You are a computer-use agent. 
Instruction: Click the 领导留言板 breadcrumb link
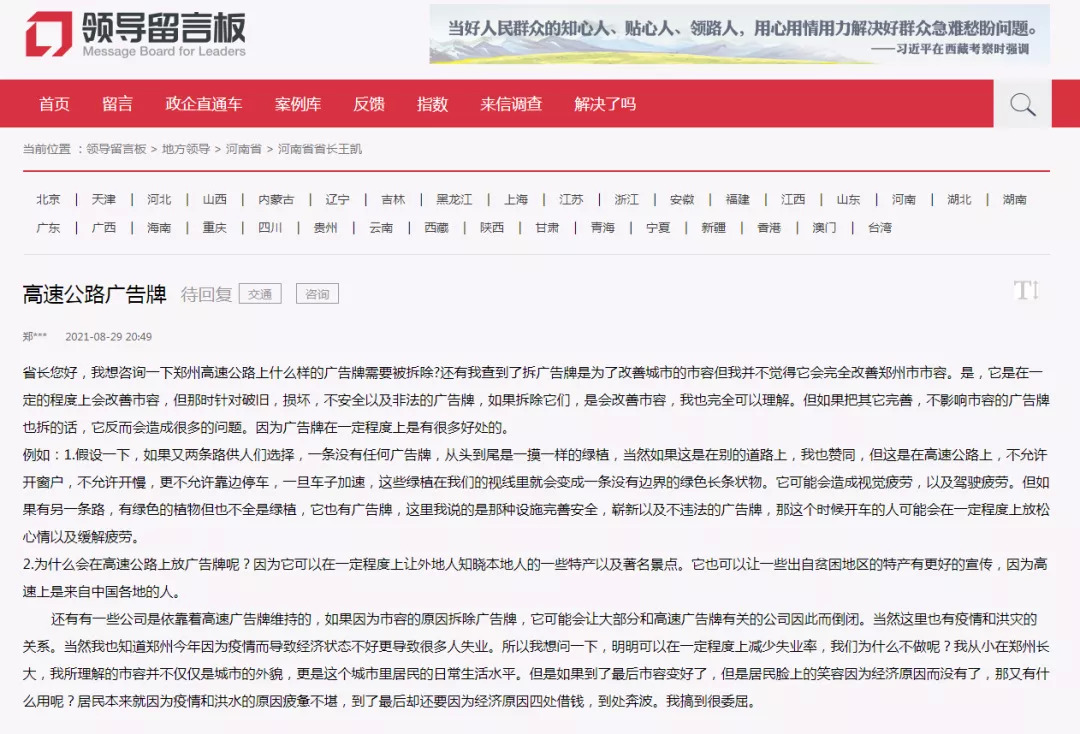[116, 149]
